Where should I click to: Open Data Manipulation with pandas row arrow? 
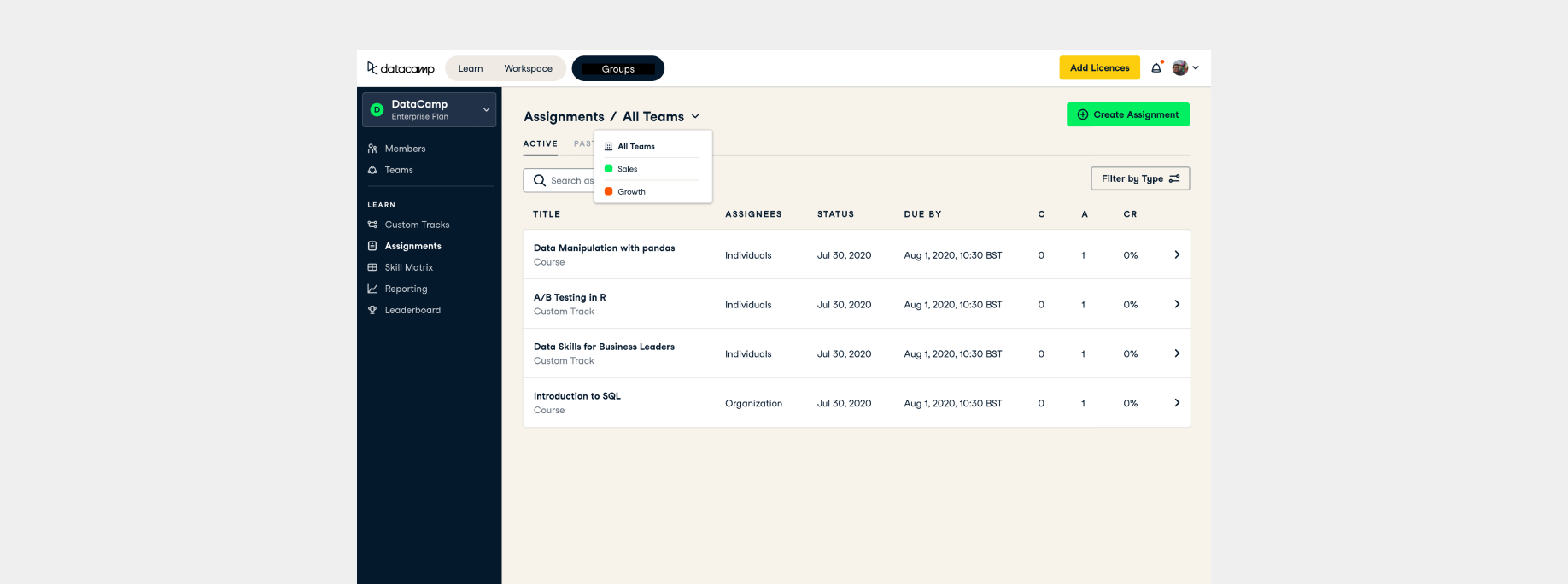(1177, 254)
